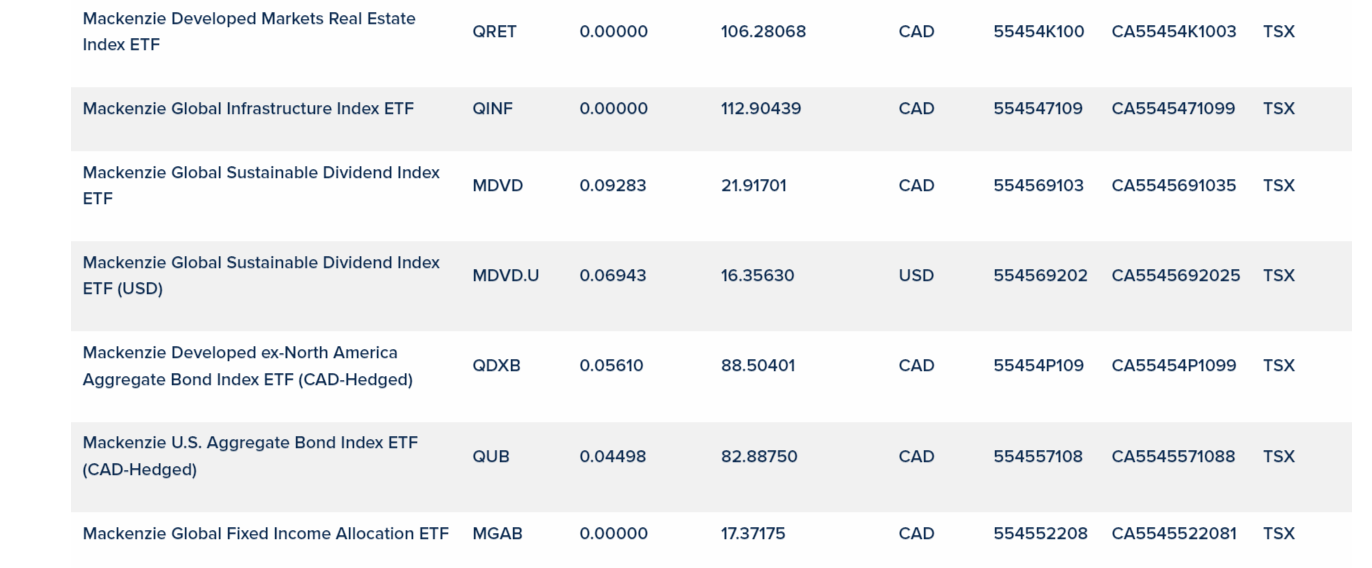This screenshot has height=568, width=1372.
Task: Click CUSIP value 554552208
Action: 1040,534
